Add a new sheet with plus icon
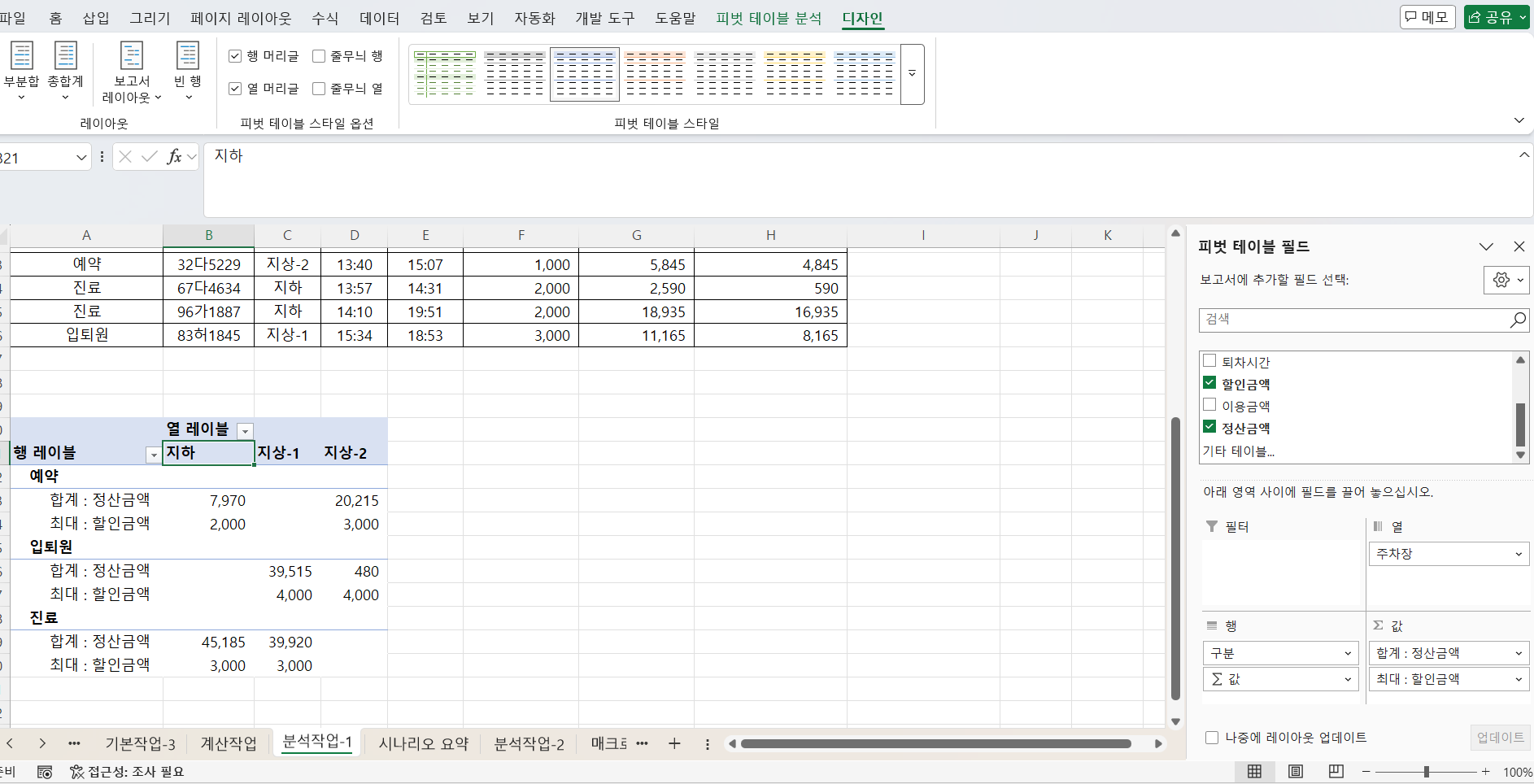 (x=674, y=743)
